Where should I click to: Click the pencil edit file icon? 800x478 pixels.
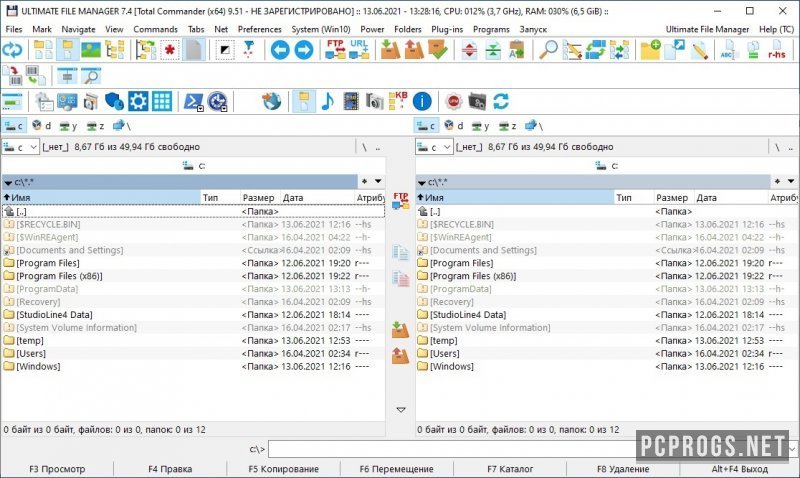click(x=699, y=50)
